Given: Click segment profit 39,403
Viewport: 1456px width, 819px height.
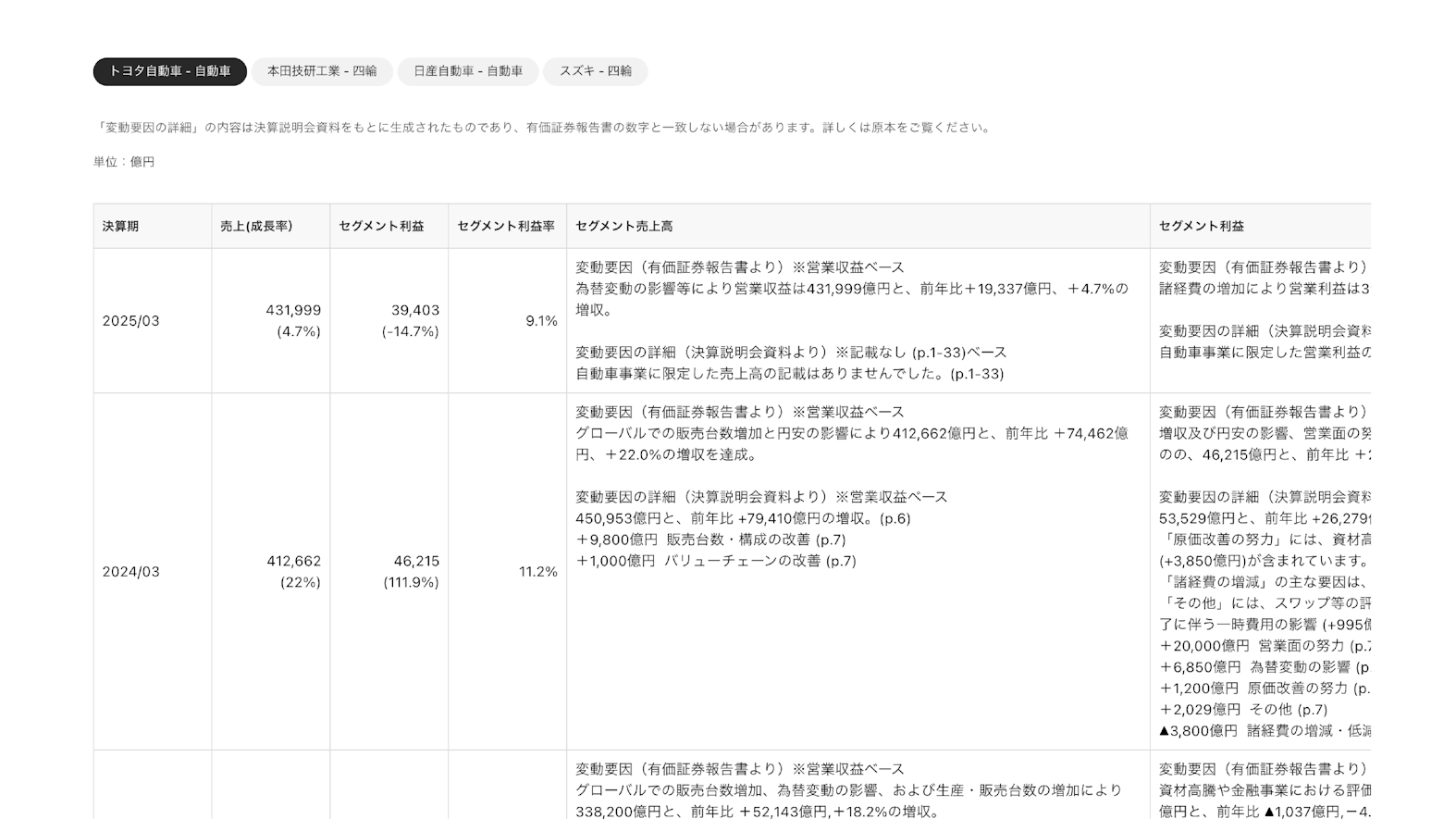Looking at the screenshot, I should [415, 310].
